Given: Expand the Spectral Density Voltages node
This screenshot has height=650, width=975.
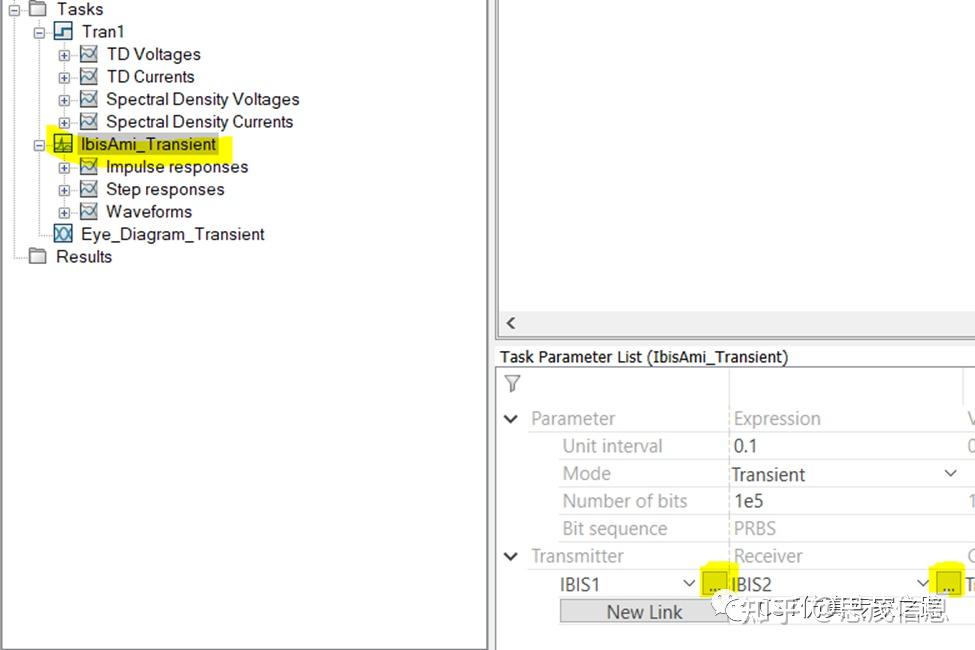Looking at the screenshot, I should [64, 100].
